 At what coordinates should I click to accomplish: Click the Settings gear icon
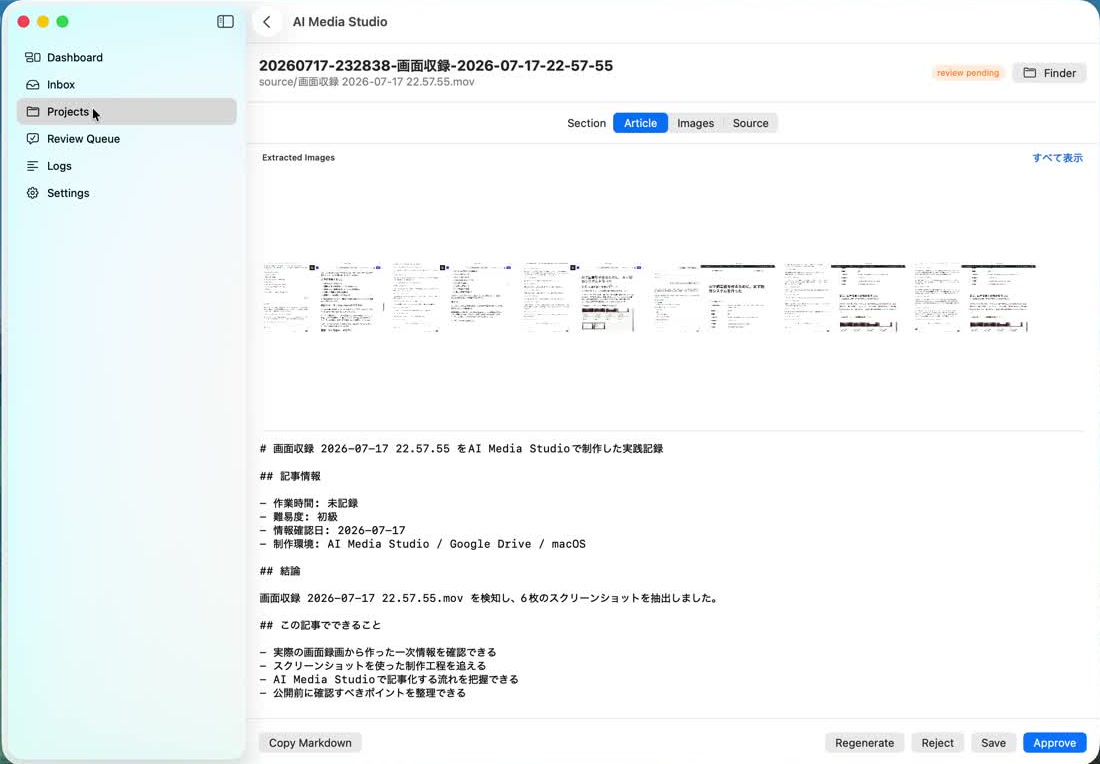click(x=33, y=193)
